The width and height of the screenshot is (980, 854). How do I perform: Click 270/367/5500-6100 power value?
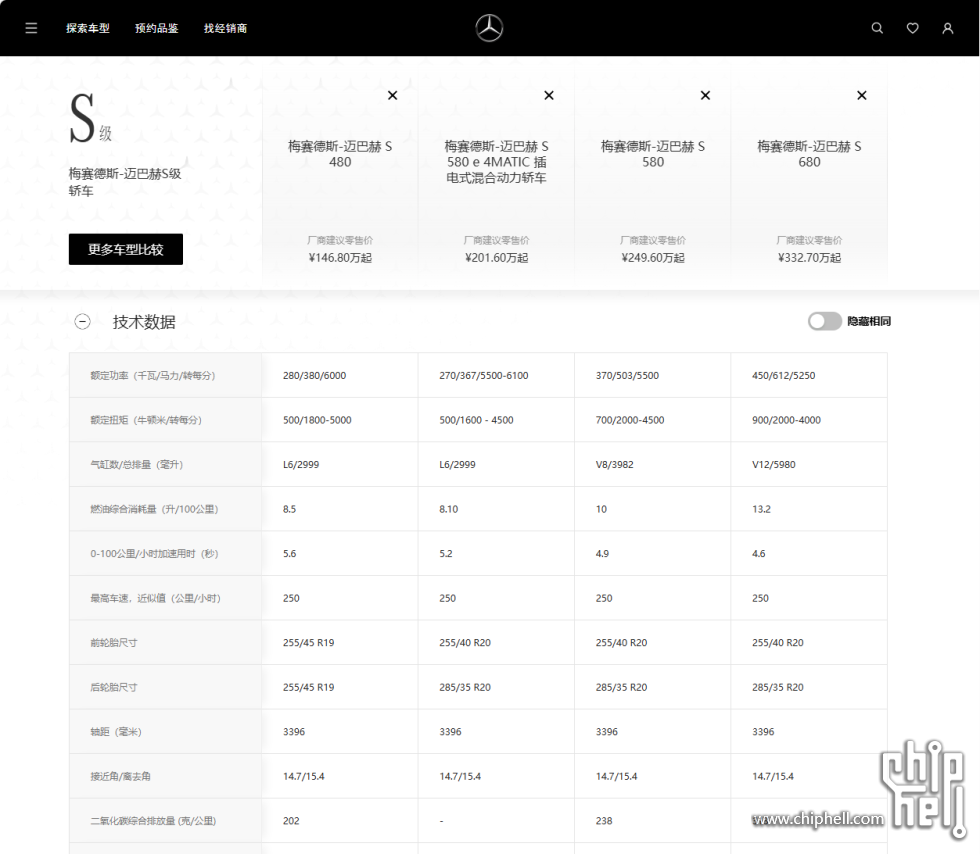pos(484,376)
